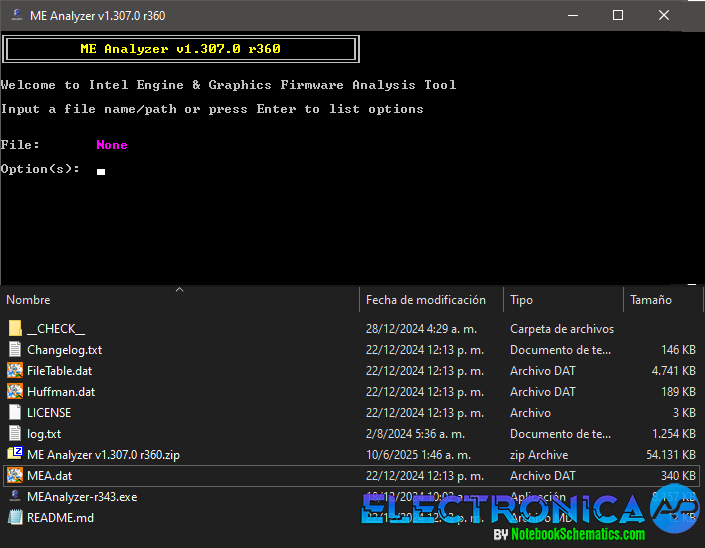Select the MEA.dat file name
Screen dimensions: 705x548
point(49,476)
